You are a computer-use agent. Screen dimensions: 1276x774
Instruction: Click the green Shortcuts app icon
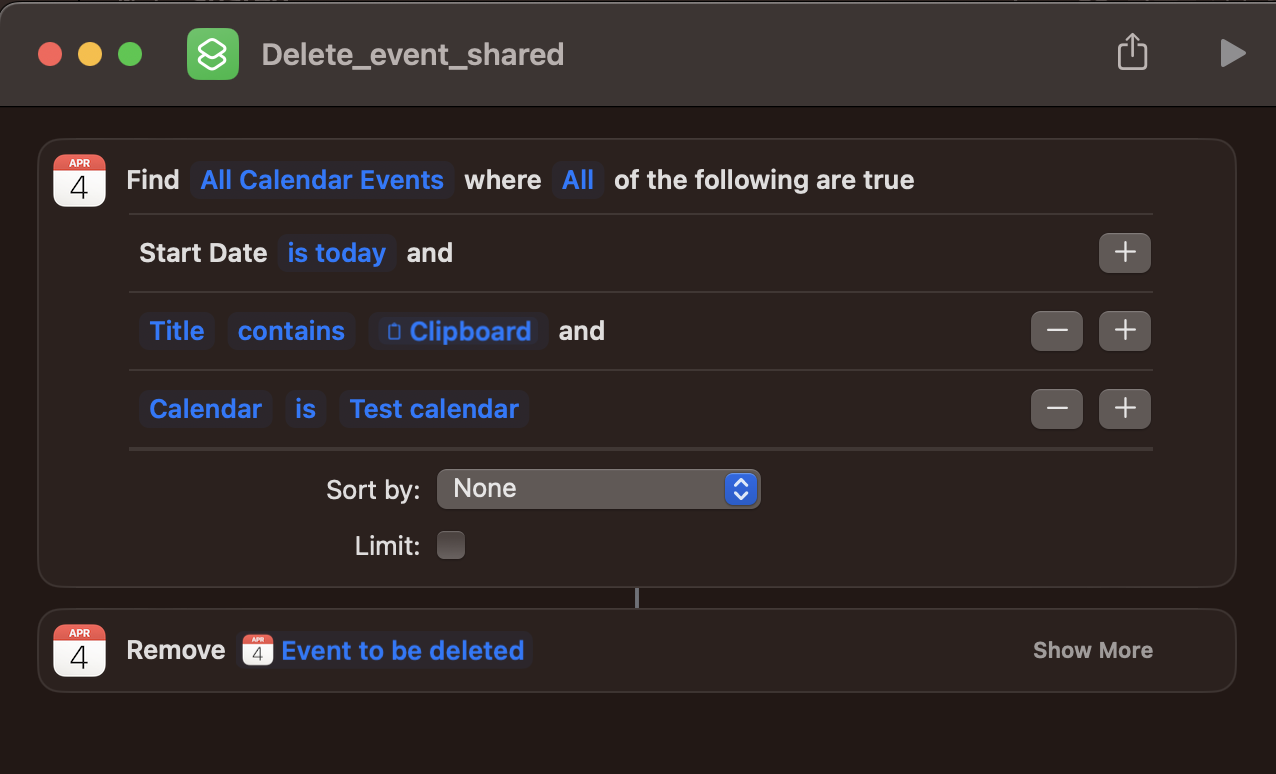click(213, 54)
